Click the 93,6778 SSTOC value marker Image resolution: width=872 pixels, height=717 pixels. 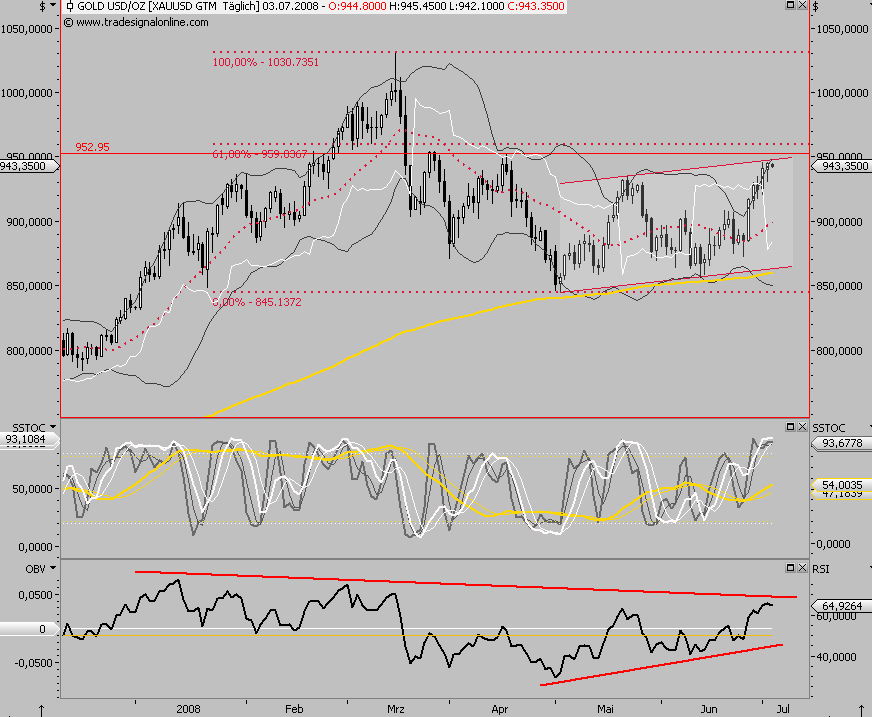[842, 443]
